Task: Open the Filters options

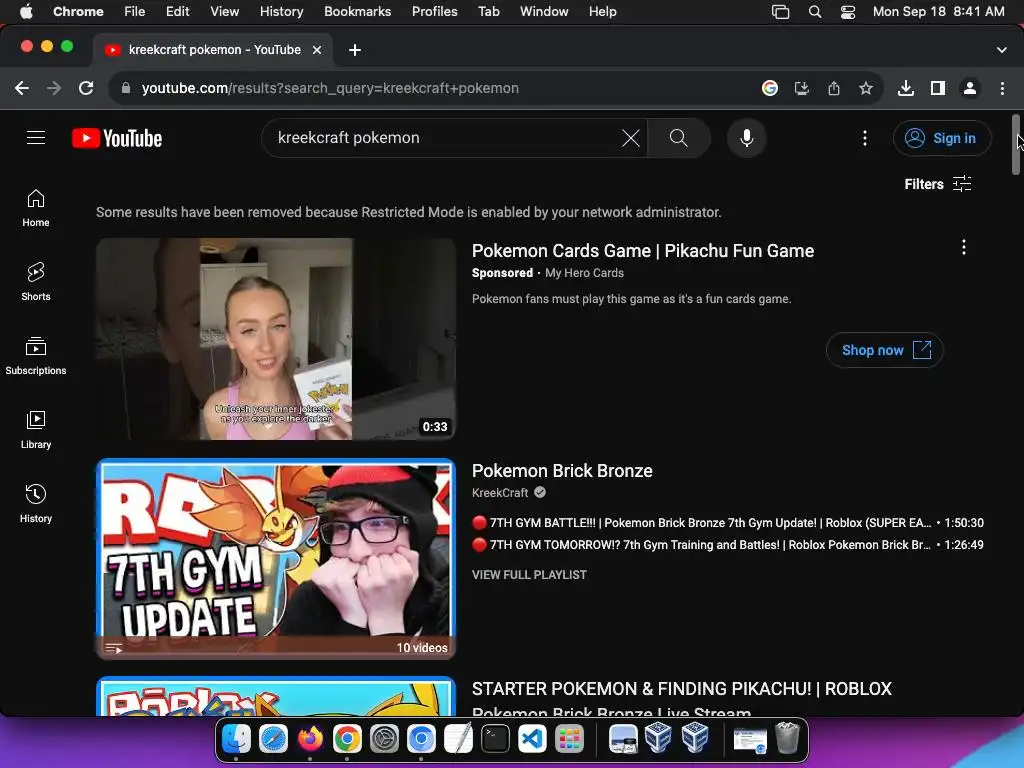Action: point(938,184)
